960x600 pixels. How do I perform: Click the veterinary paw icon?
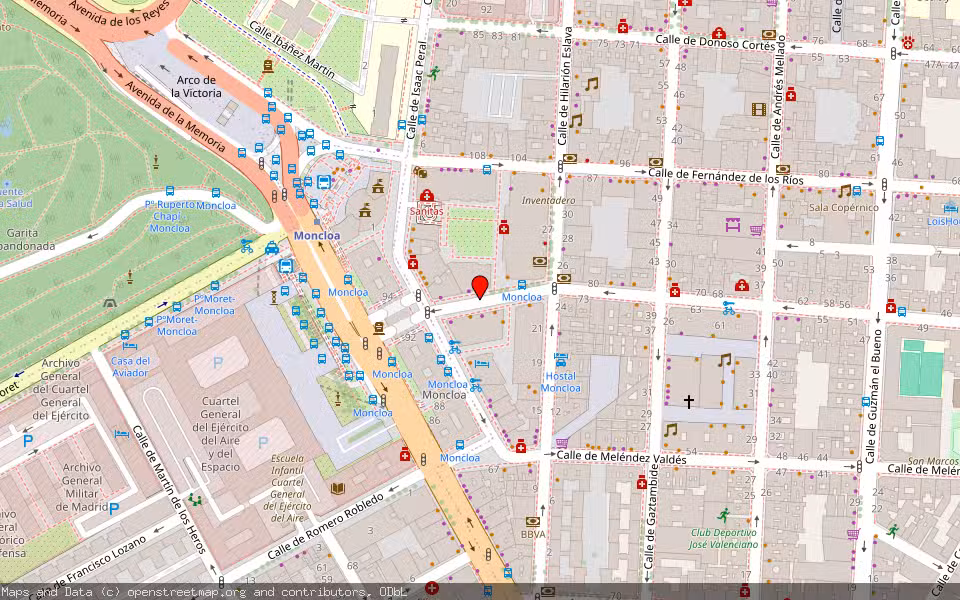pos(907,42)
